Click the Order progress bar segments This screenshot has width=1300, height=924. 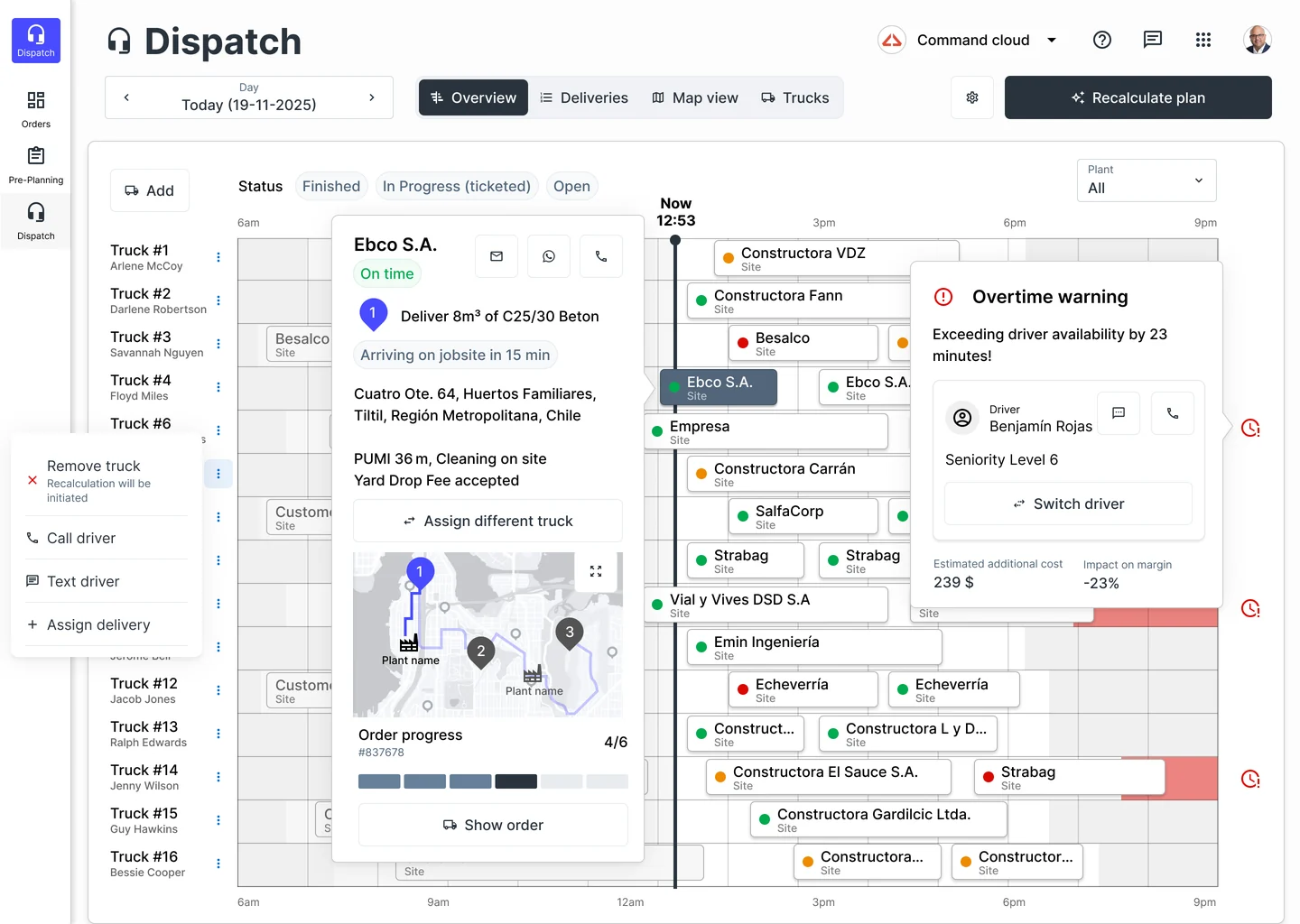[493, 781]
